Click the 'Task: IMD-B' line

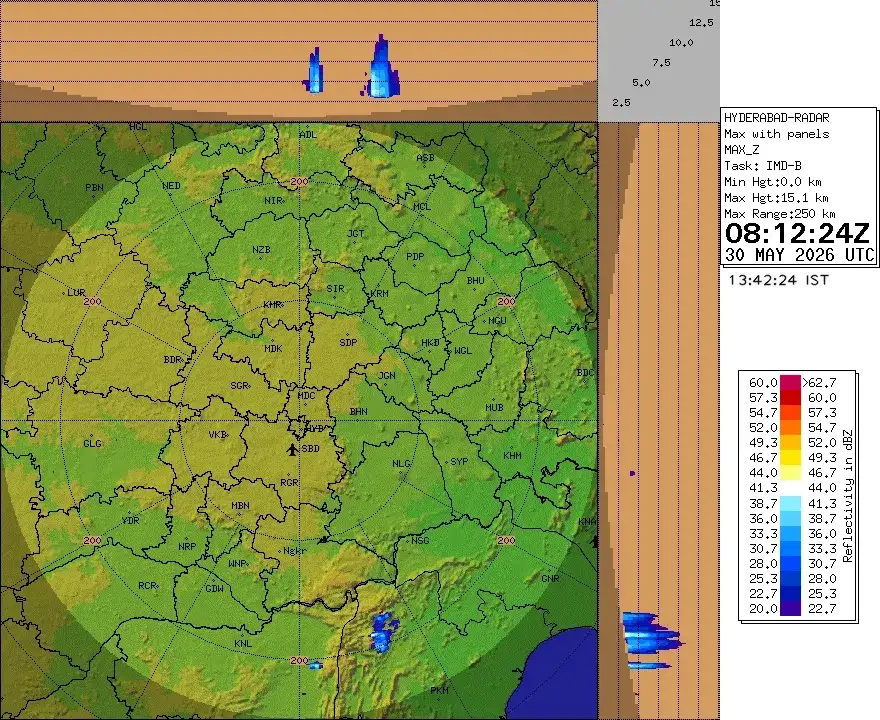[763, 166]
